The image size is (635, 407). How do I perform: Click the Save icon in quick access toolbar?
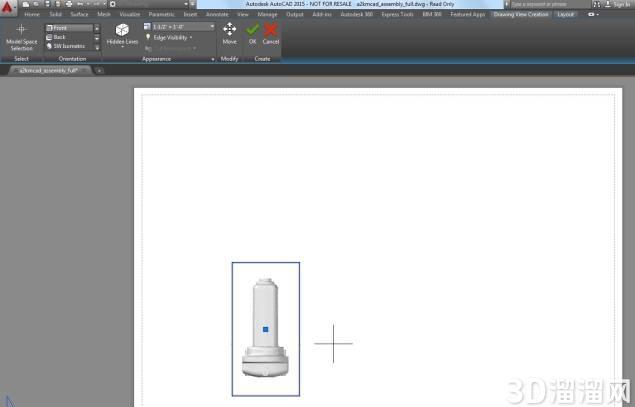(47, 4)
